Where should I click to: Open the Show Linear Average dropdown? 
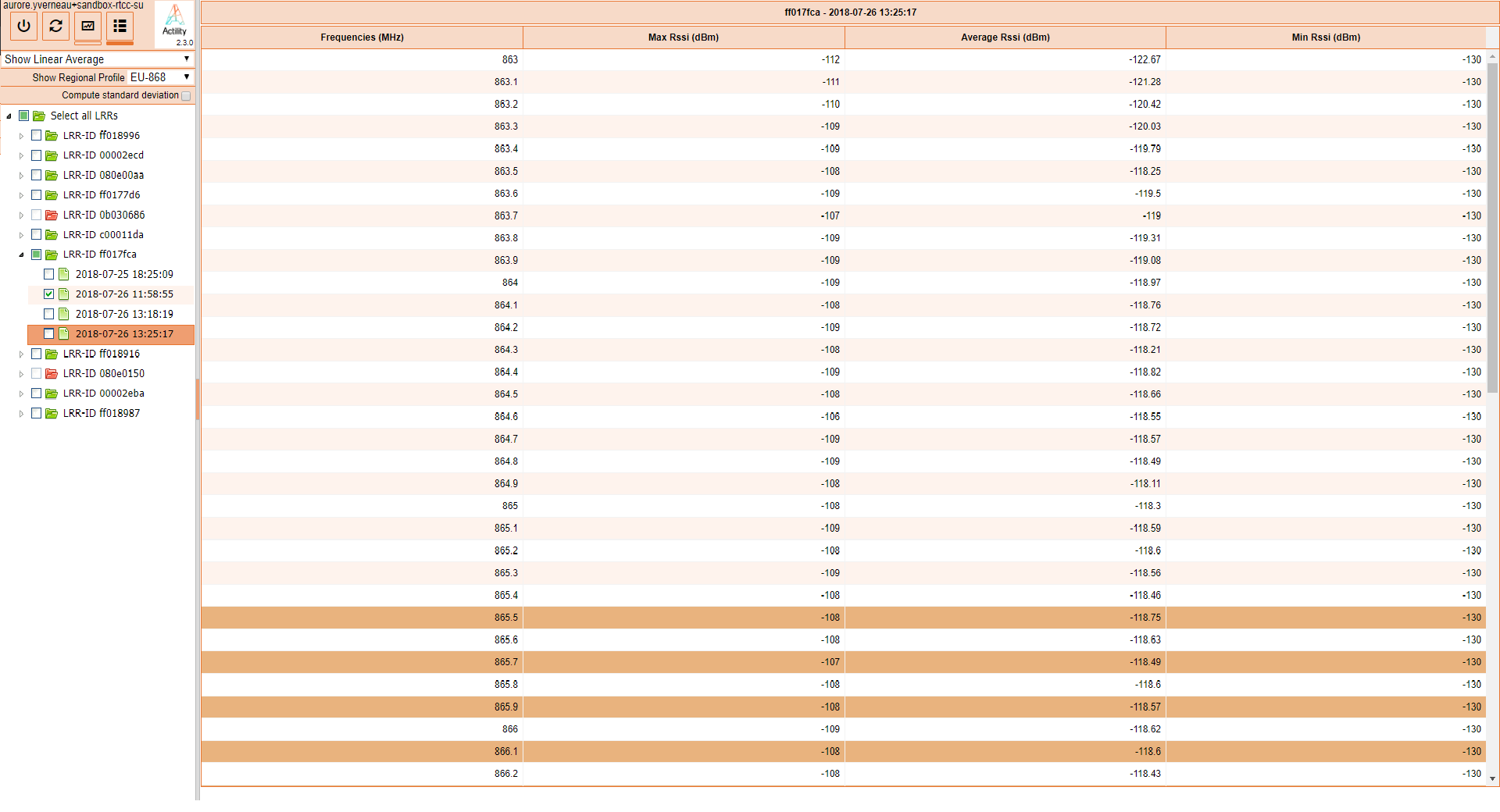point(97,59)
